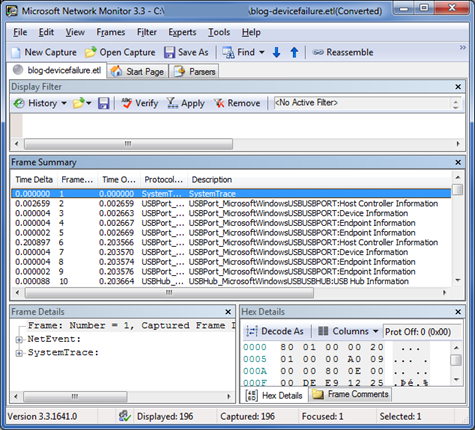Click the display filter text area
475x430 pixels.
pos(243,126)
